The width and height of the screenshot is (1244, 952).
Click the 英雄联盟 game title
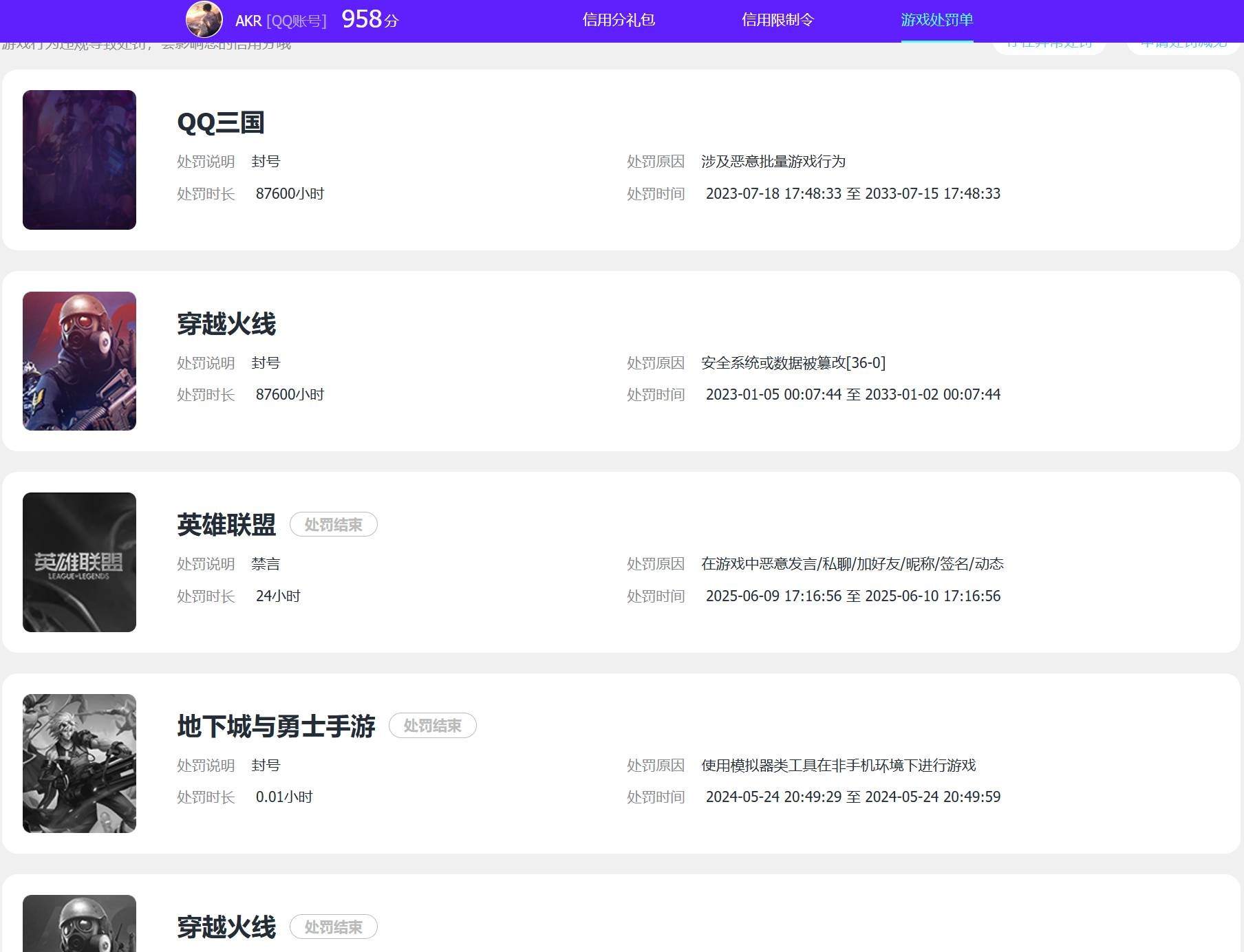226,525
